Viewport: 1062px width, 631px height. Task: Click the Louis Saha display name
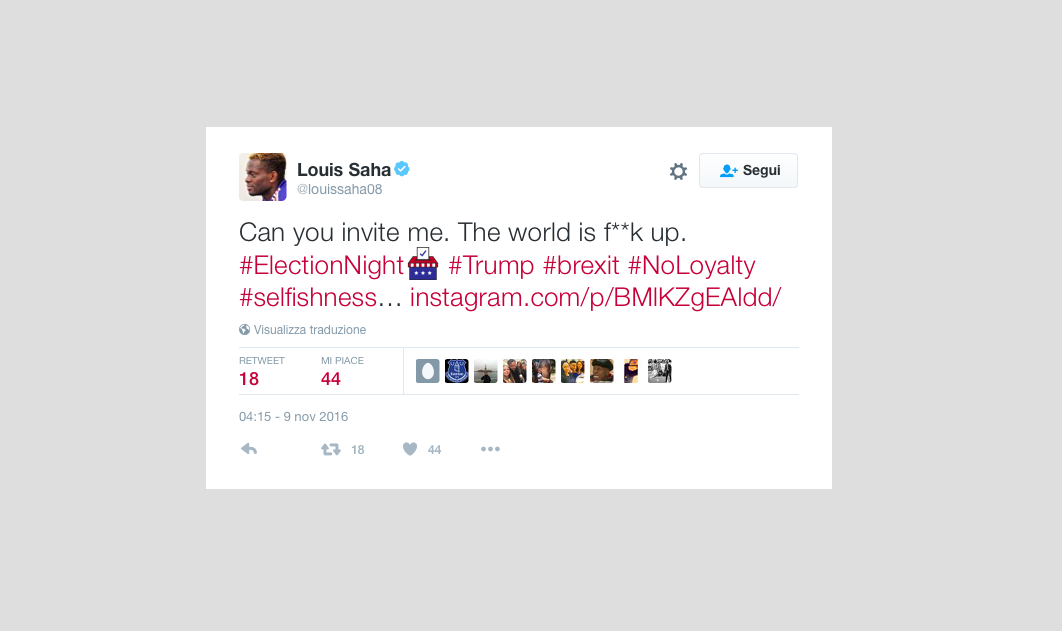click(x=344, y=170)
